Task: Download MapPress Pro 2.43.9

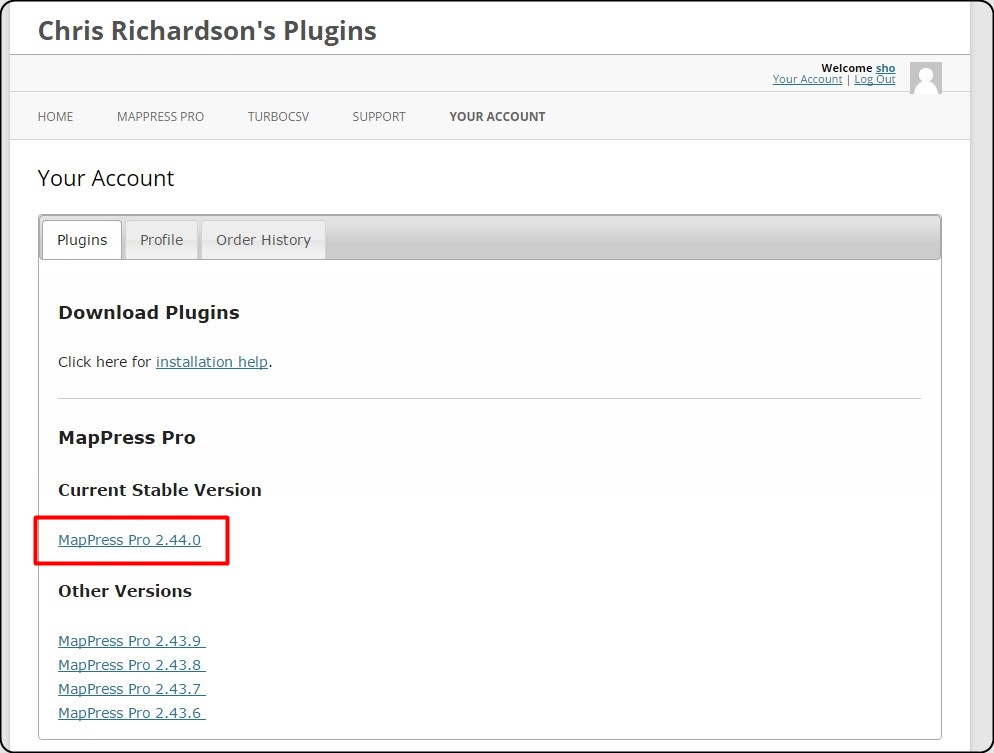Action: tap(132, 641)
